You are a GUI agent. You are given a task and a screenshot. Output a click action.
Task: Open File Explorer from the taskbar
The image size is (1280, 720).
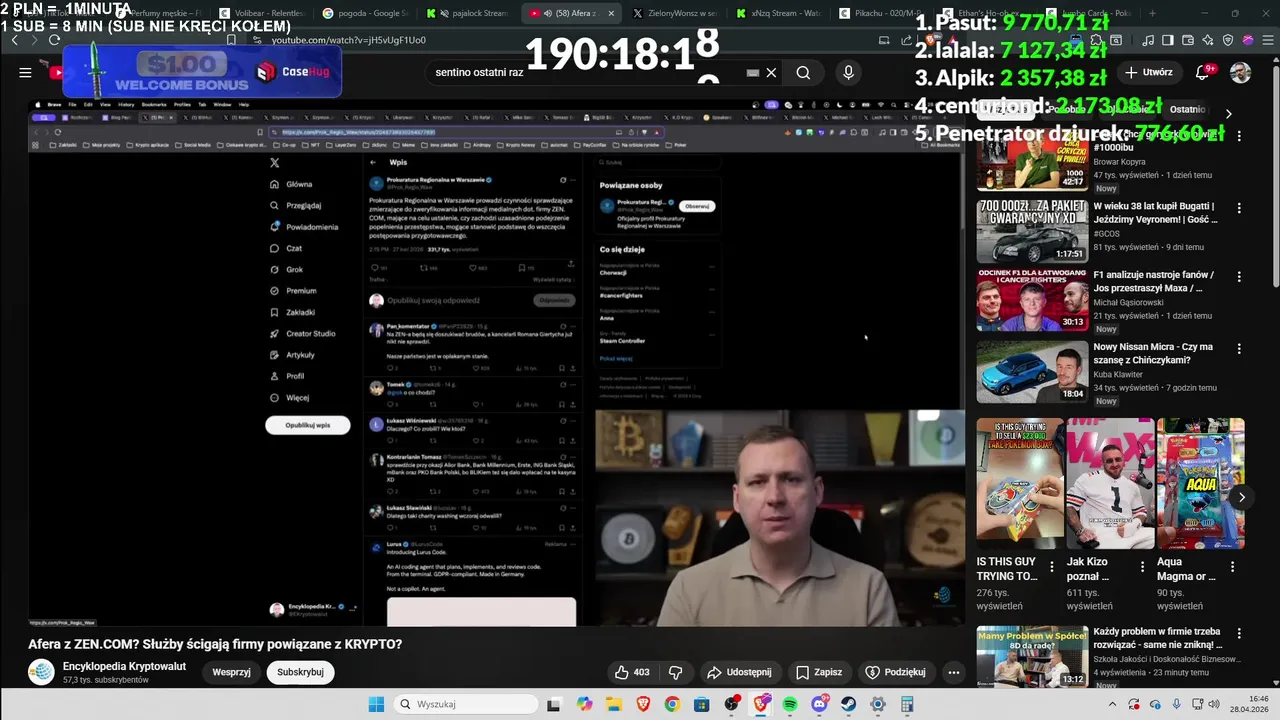click(x=614, y=704)
